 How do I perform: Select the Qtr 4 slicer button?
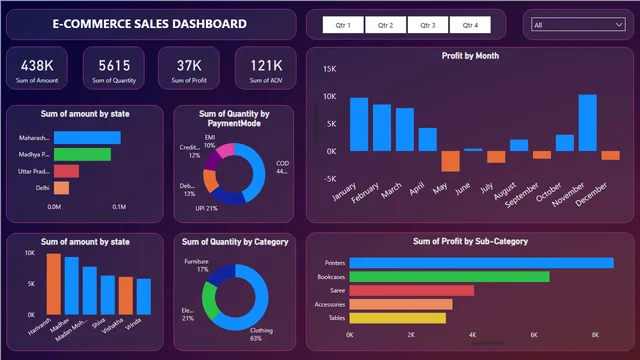click(470, 25)
